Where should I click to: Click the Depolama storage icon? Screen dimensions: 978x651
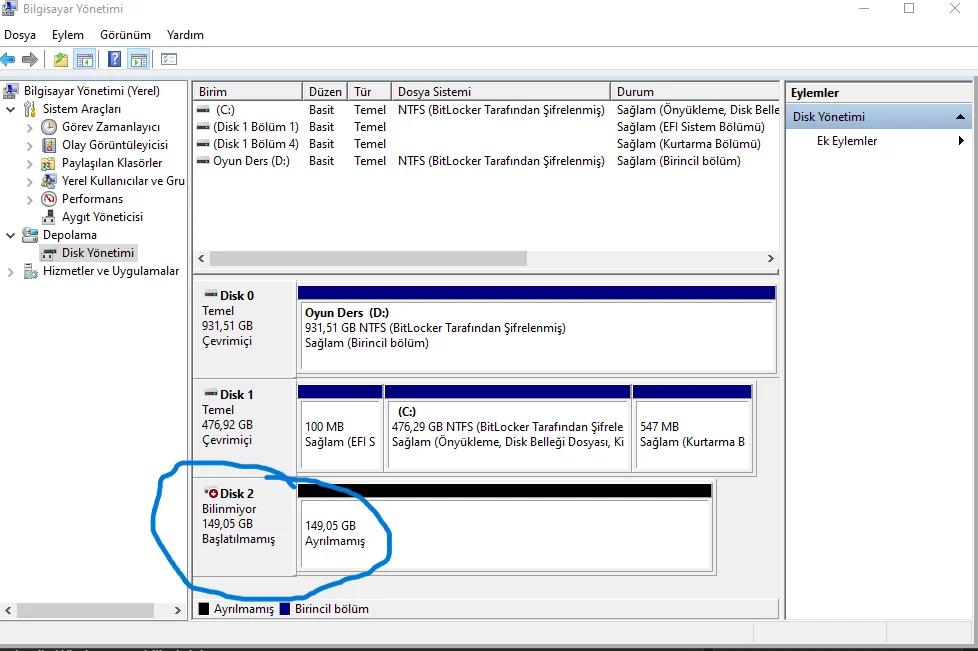click(30, 235)
